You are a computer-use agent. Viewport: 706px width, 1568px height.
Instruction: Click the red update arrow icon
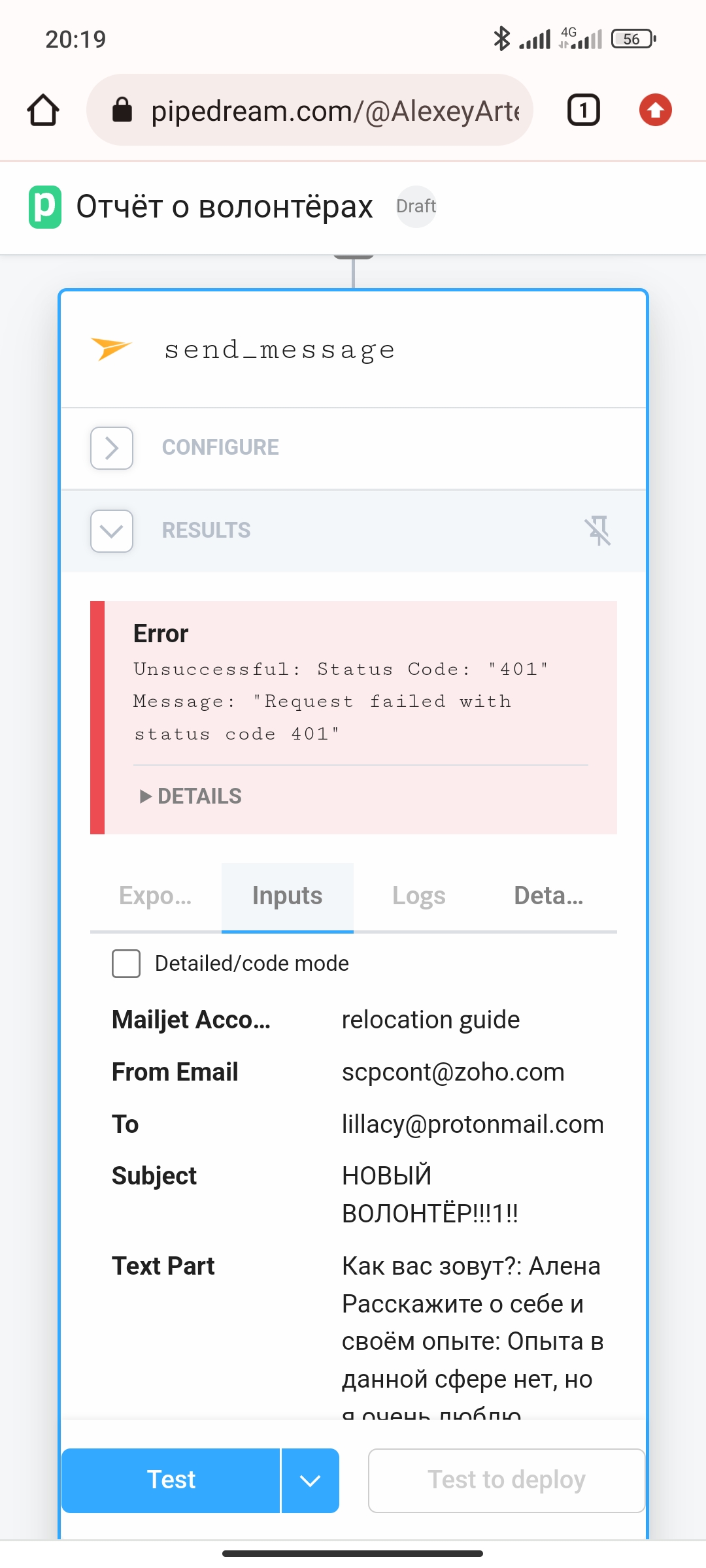coord(654,110)
